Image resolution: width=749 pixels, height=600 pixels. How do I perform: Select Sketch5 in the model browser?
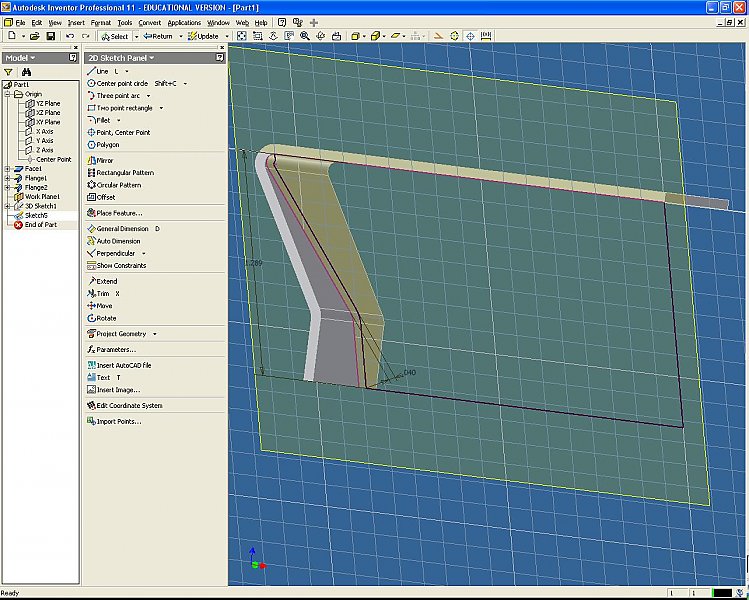pos(36,215)
